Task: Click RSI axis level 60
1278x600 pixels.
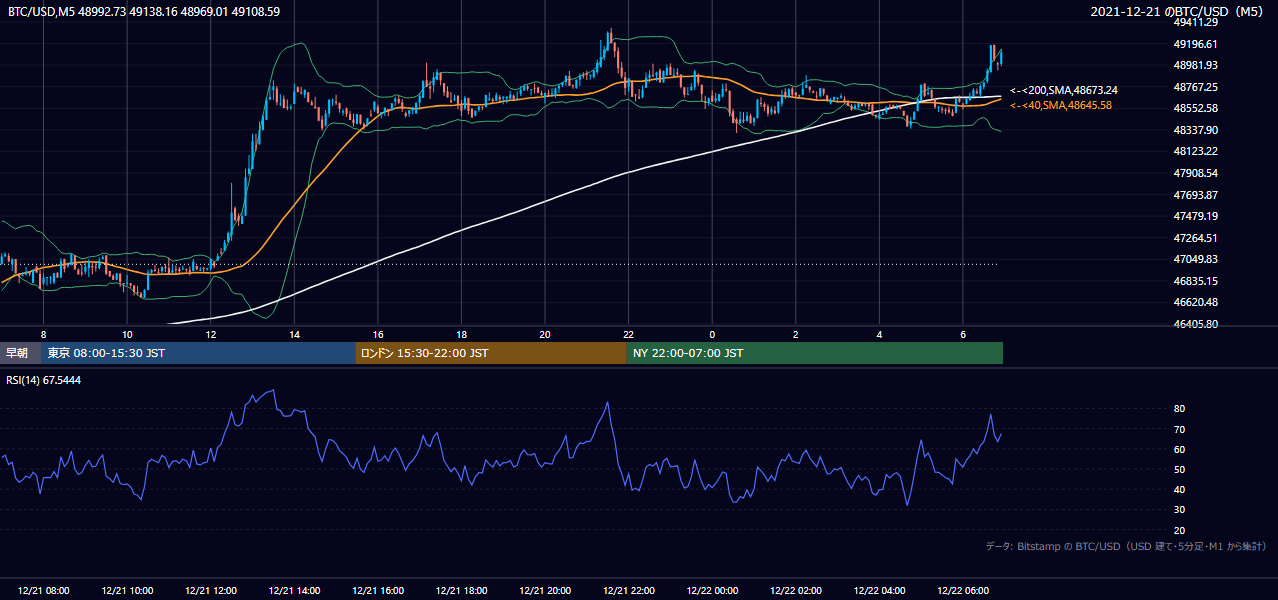Action: [x=1180, y=449]
